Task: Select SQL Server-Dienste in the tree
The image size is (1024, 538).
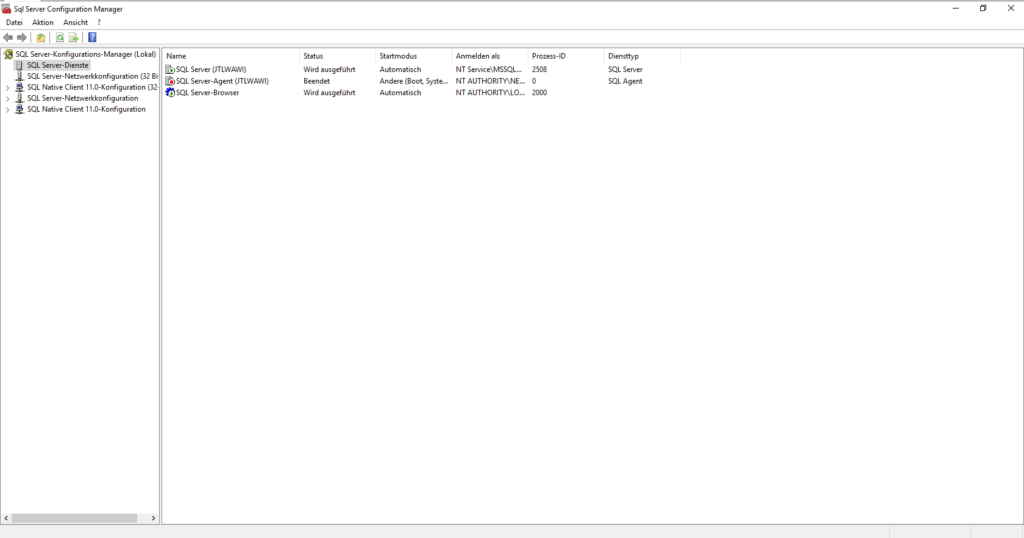Action: tap(57, 65)
